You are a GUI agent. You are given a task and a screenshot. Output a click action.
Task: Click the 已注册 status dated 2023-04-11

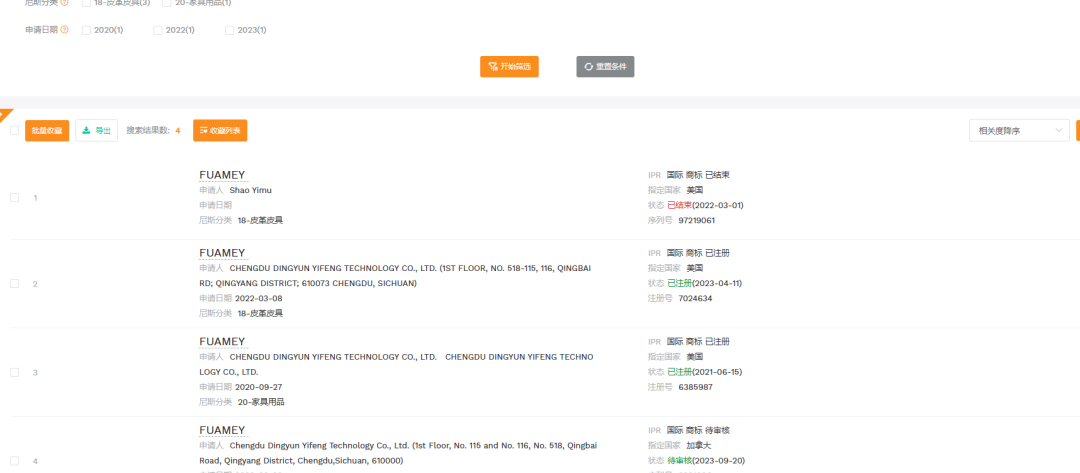(679, 283)
